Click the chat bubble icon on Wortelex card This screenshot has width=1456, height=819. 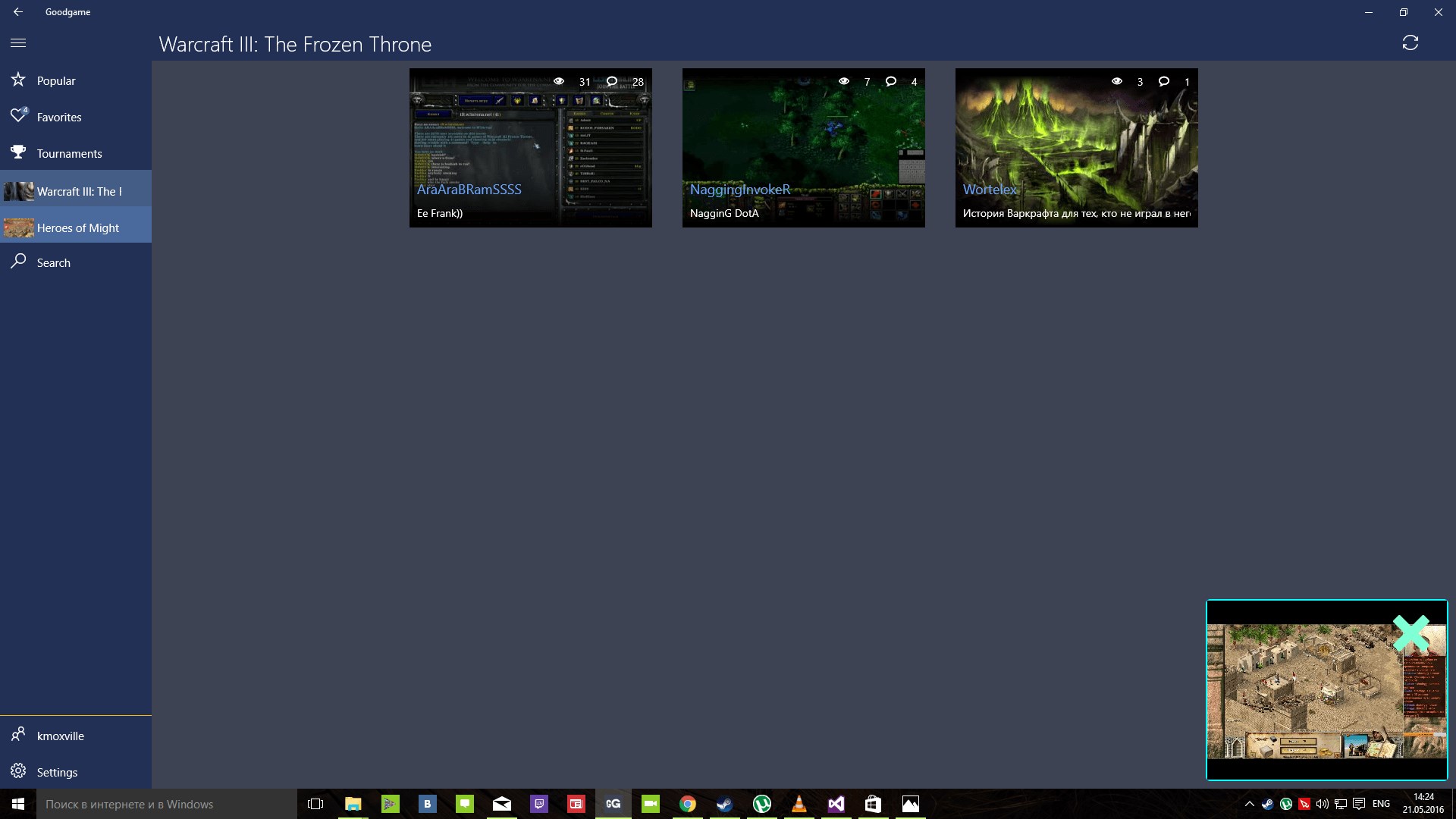pos(1164,81)
